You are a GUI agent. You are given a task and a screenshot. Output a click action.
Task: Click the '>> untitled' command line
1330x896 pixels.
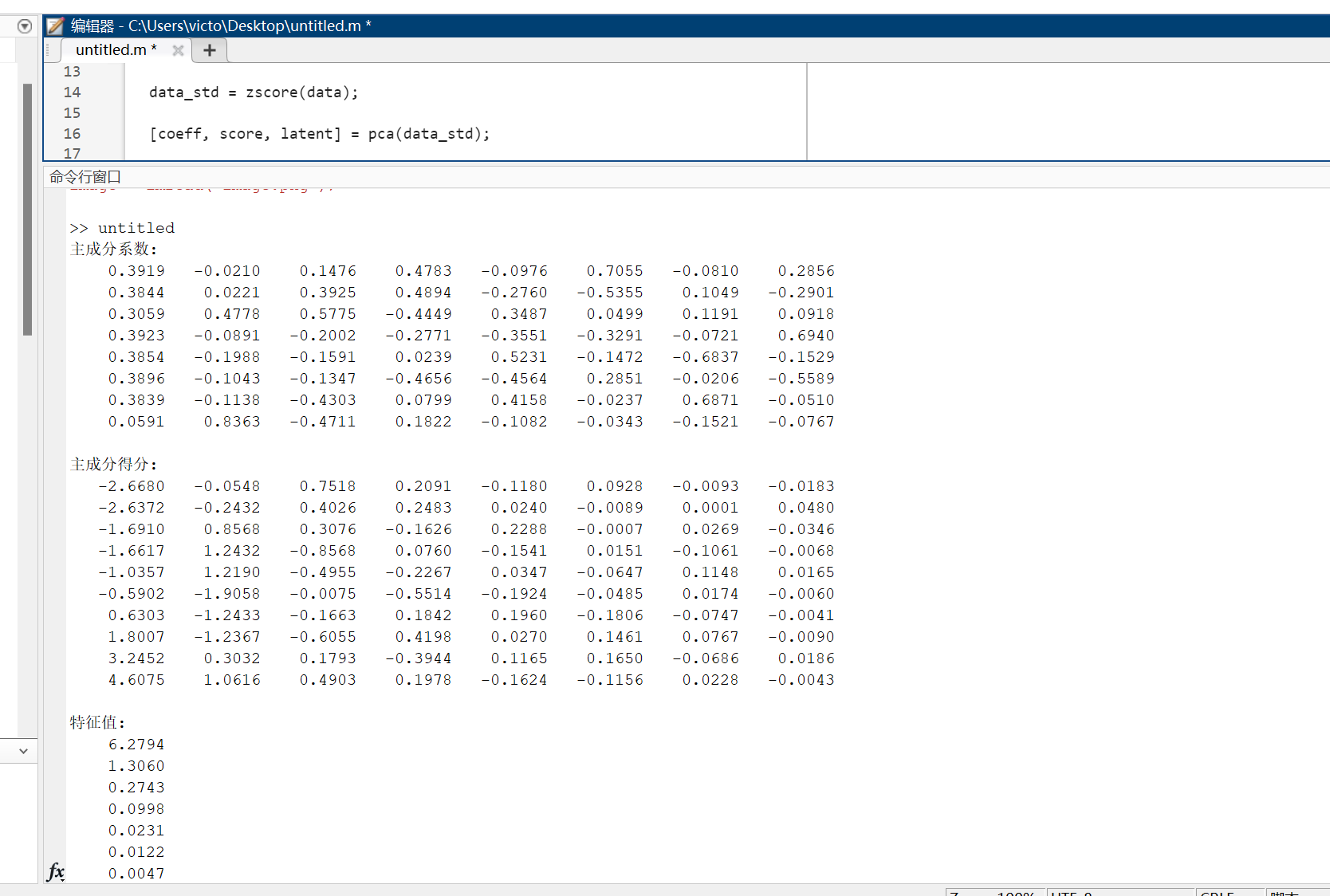coord(122,228)
